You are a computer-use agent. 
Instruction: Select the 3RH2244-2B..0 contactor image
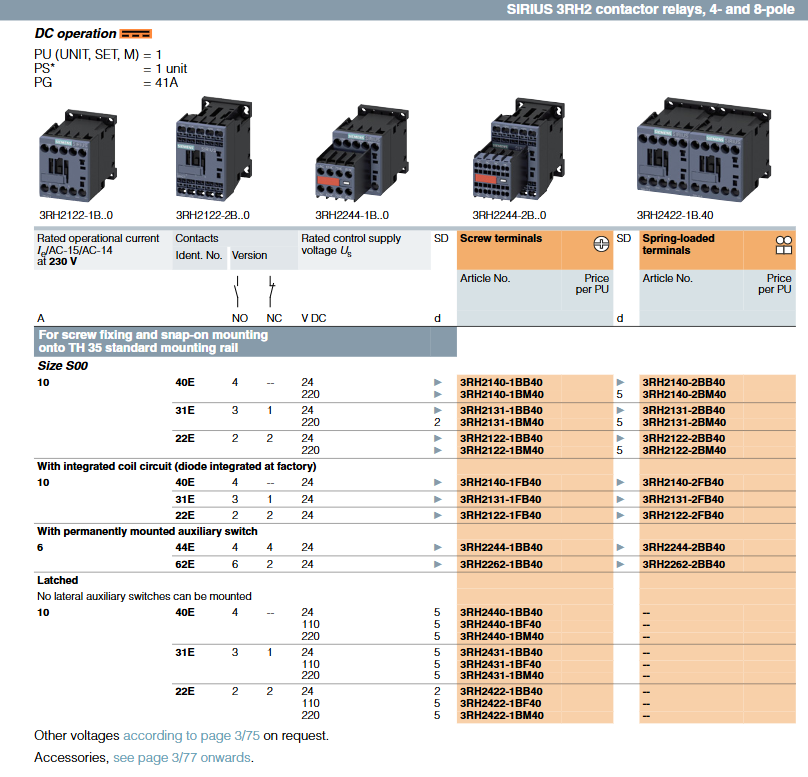pos(509,153)
